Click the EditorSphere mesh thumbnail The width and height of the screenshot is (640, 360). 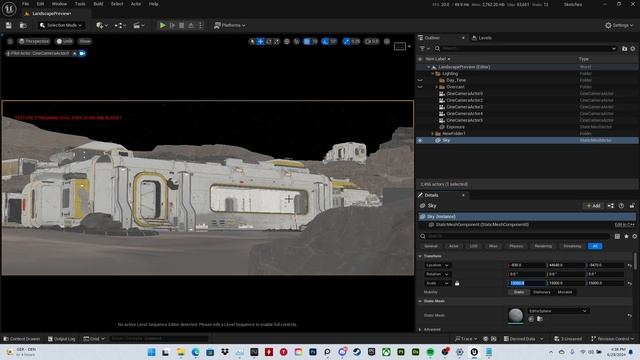[x=516, y=316]
